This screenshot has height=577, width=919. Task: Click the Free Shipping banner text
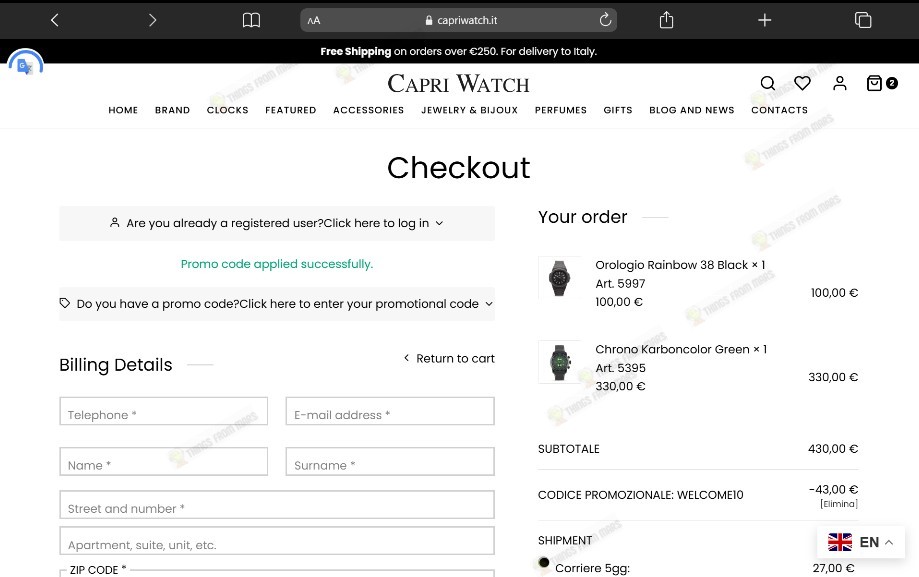458,52
